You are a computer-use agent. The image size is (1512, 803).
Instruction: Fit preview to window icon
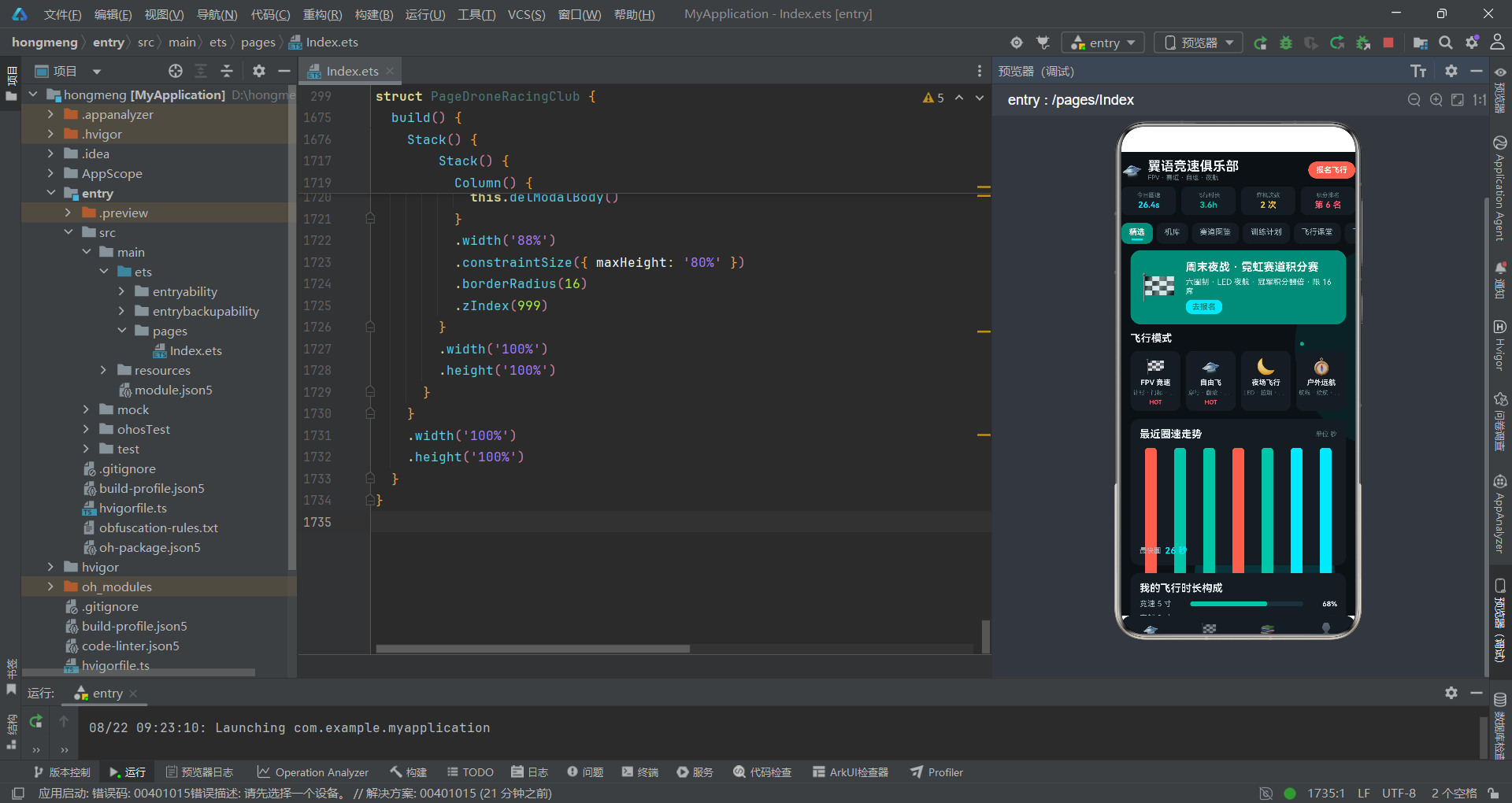click(1458, 100)
